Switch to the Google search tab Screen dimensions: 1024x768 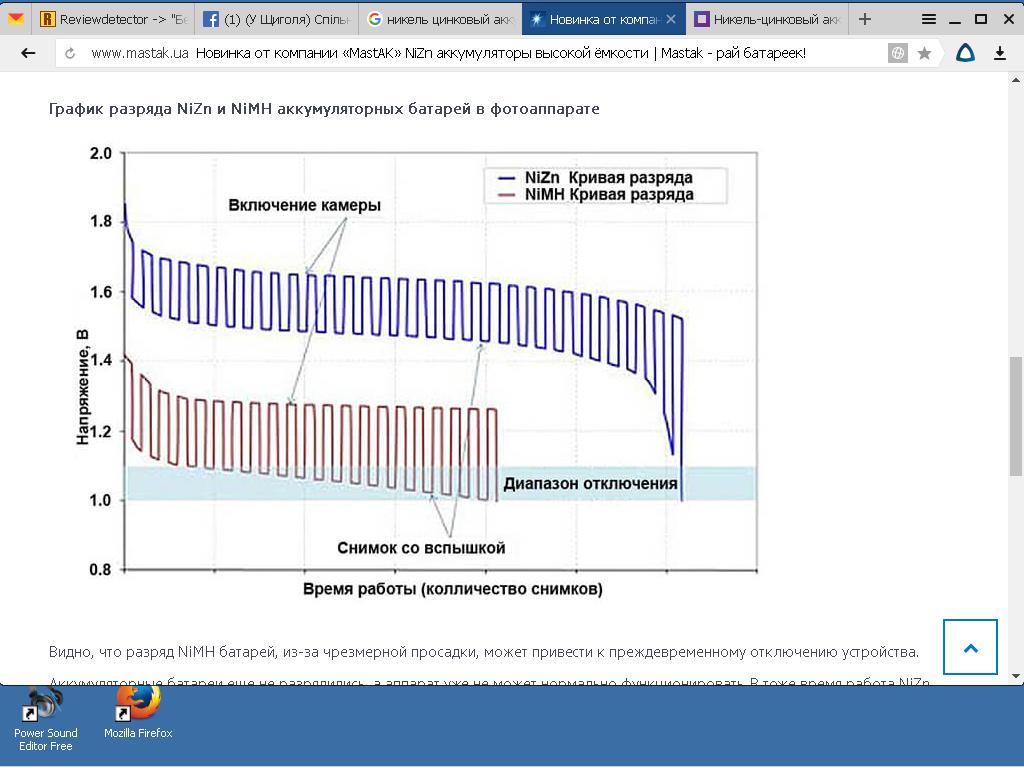(440, 19)
